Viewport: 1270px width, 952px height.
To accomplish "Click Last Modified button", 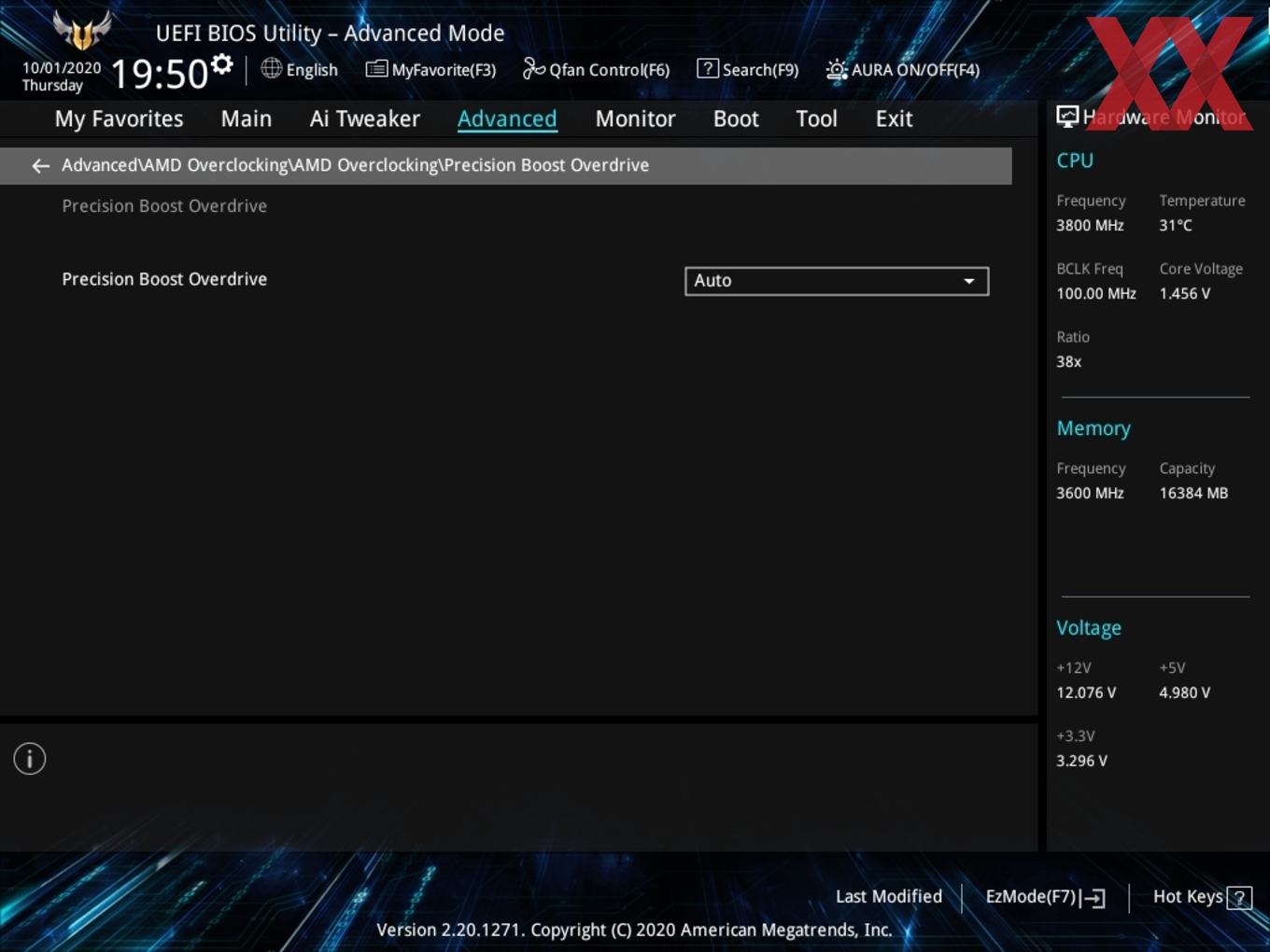I will coord(889,897).
